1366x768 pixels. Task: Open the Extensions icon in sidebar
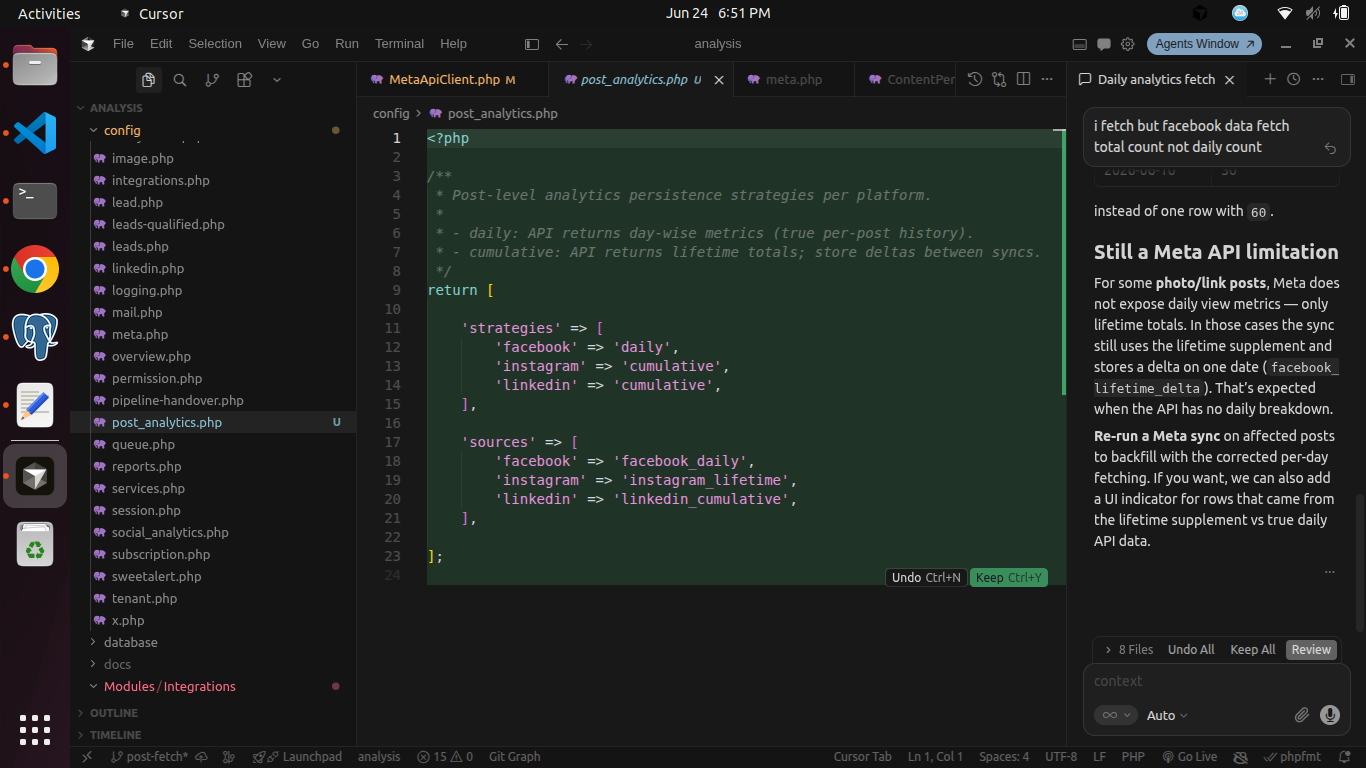[x=244, y=80]
